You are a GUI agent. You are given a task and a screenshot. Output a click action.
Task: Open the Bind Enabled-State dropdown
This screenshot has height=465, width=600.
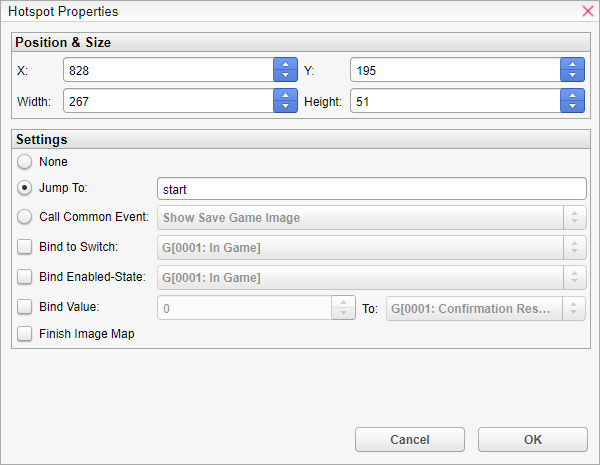coord(370,278)
